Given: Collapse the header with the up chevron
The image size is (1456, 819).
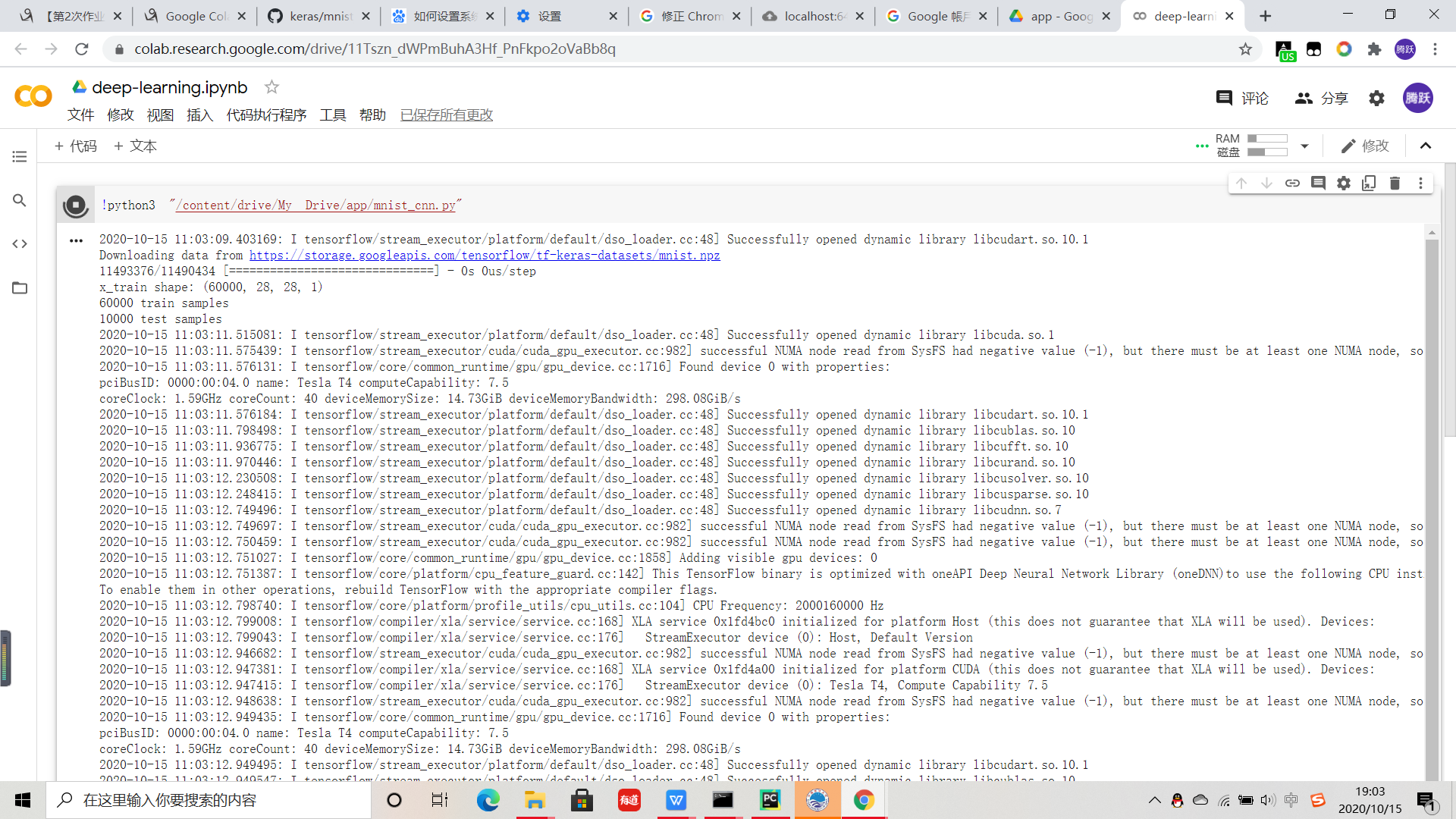Looking at the screenshot, I should 1426,146.
